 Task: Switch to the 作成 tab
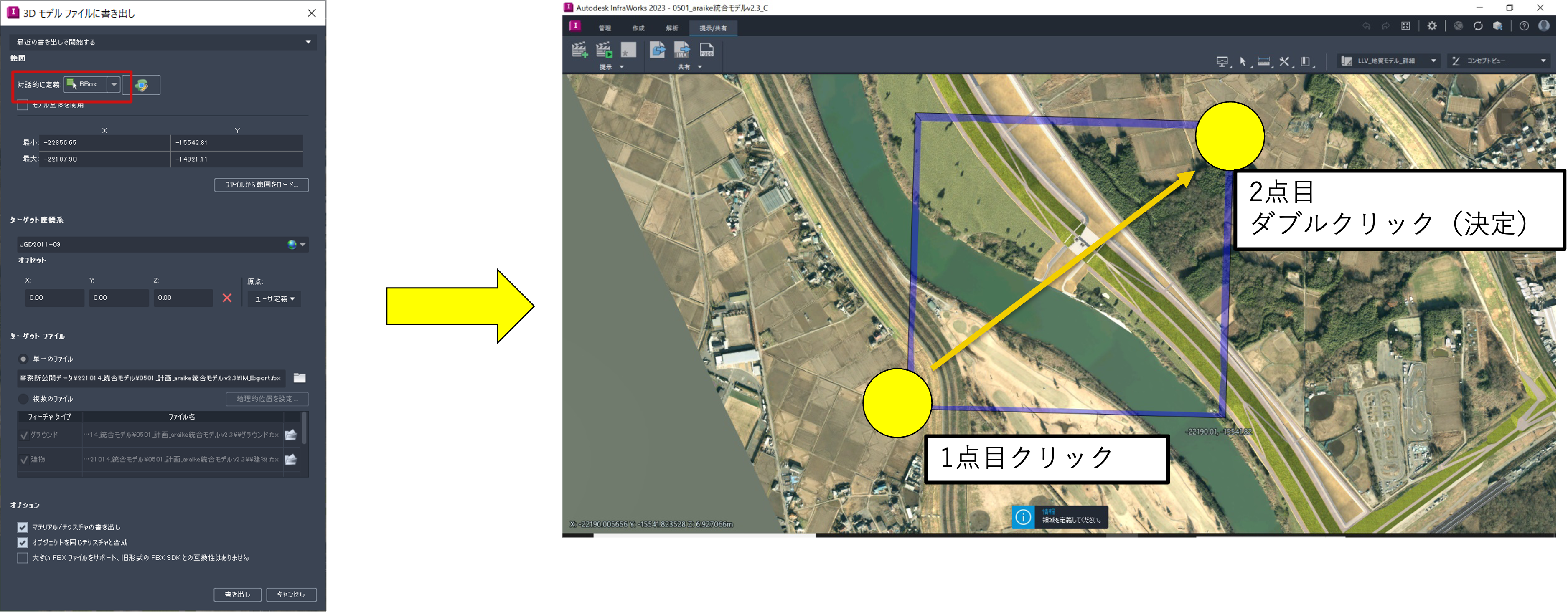click(x=638, y=28)
